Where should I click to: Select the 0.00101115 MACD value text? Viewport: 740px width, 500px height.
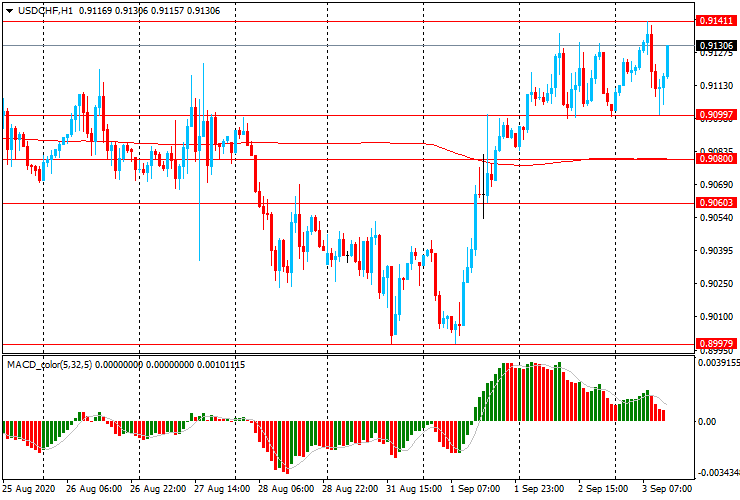point(221,364)
